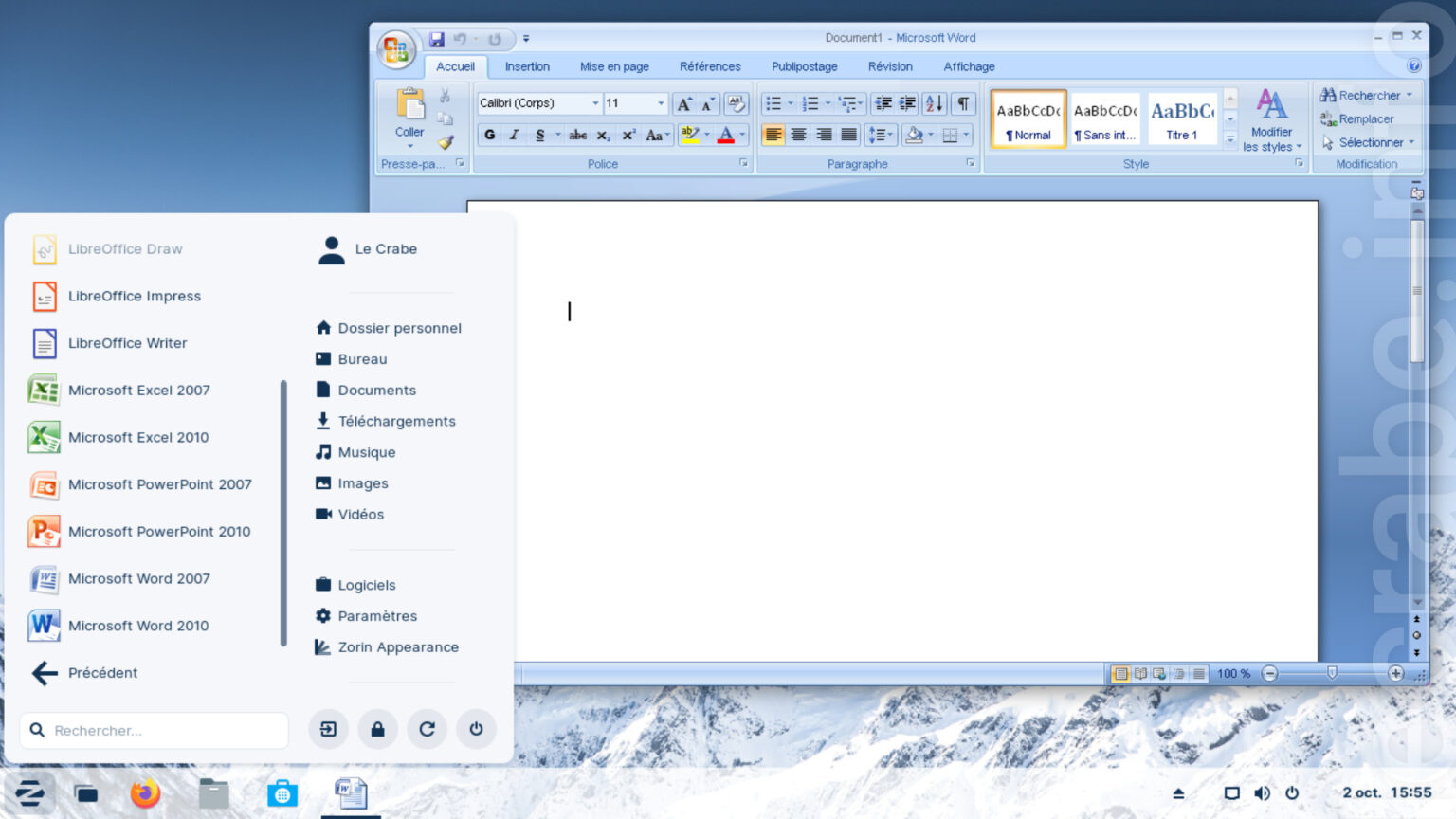Viewport: 1456px width, 819px height.
Task: Open the Calibri font name dropdown
Action: tap(595, 103)
